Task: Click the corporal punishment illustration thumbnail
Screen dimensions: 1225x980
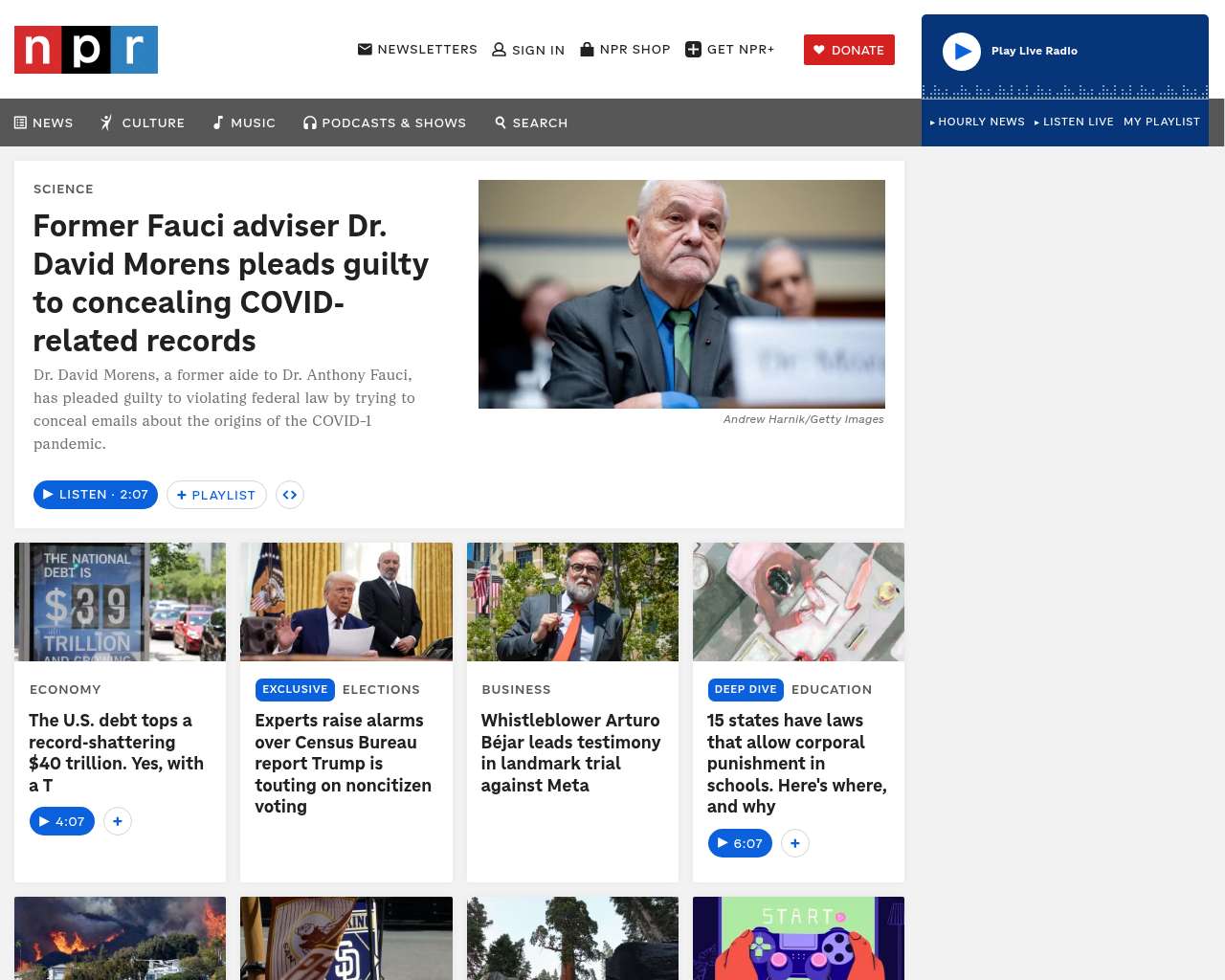Action: click(798, 602)
